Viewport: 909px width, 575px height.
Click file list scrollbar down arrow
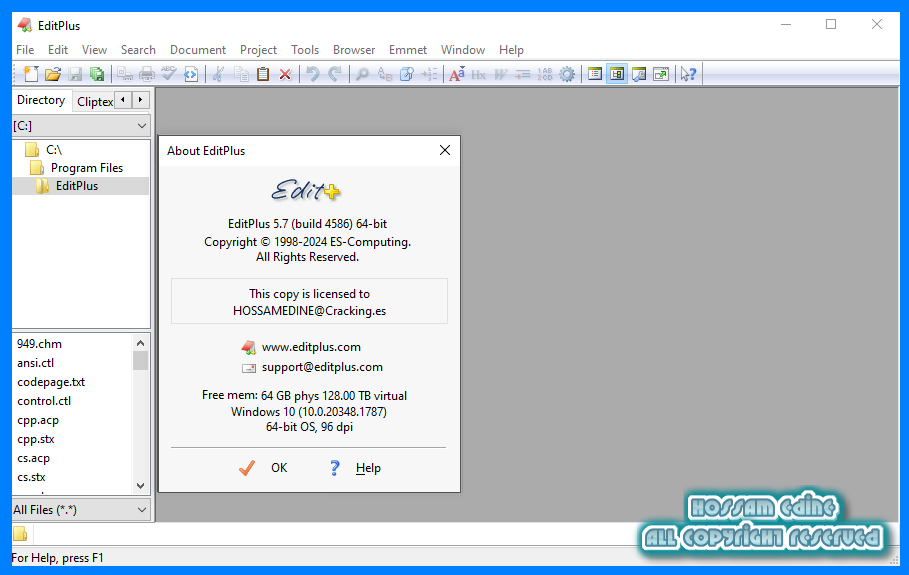point(140,486)
